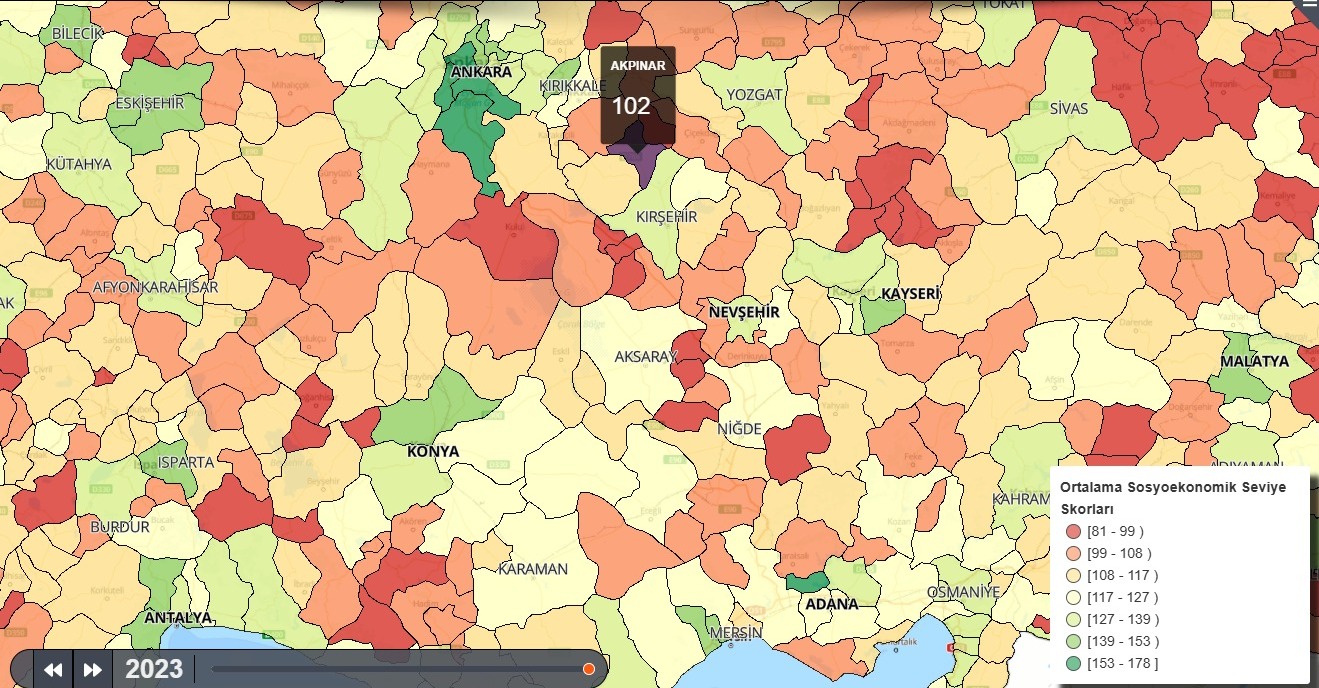The height and width of the screenshot is (688, 1319).
Task: Click the [127 - 139) legend swatch
Action: 1074,619
